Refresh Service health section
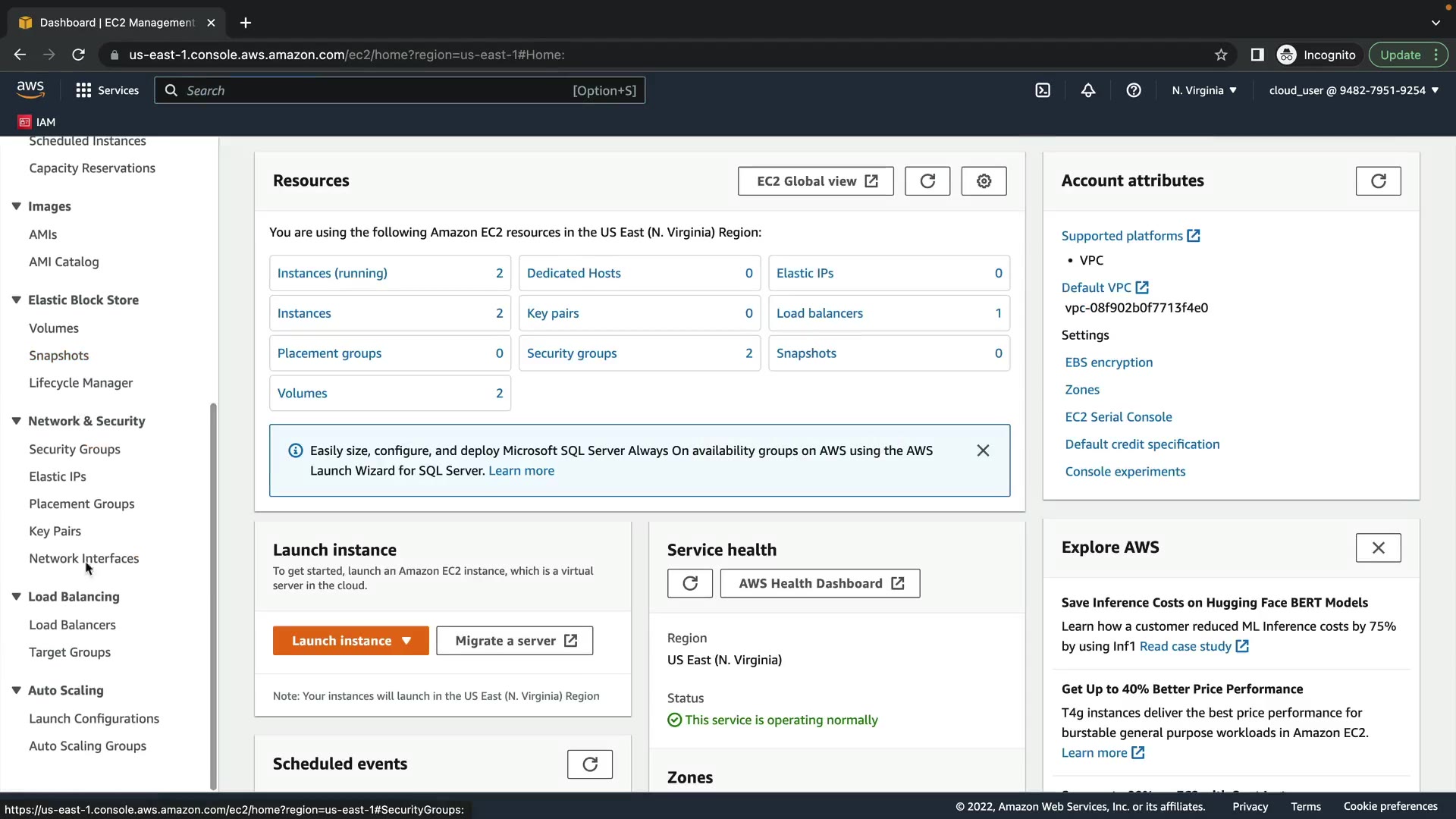The height and width of the screenshot is (819, 1456). 689,583
